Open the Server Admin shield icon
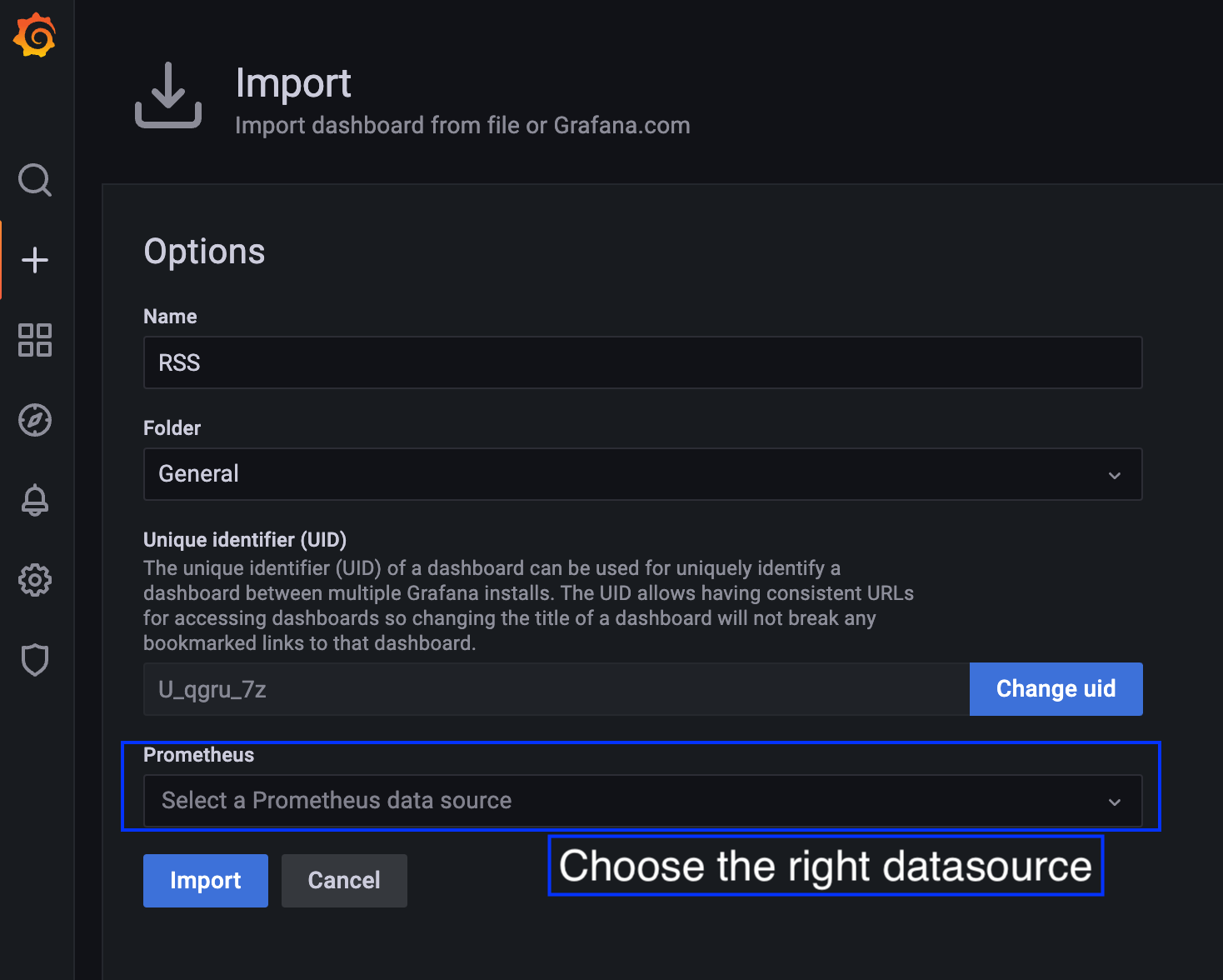 coord(35,660)
